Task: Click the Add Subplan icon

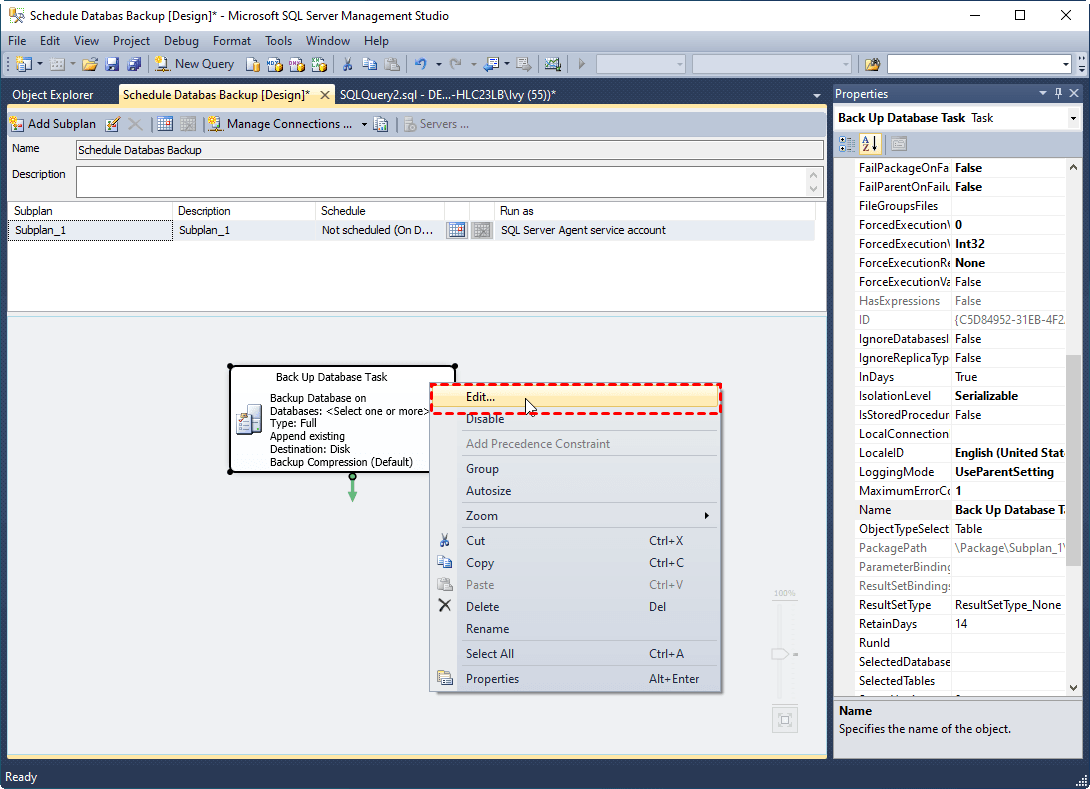Action: tap(17, 124)
